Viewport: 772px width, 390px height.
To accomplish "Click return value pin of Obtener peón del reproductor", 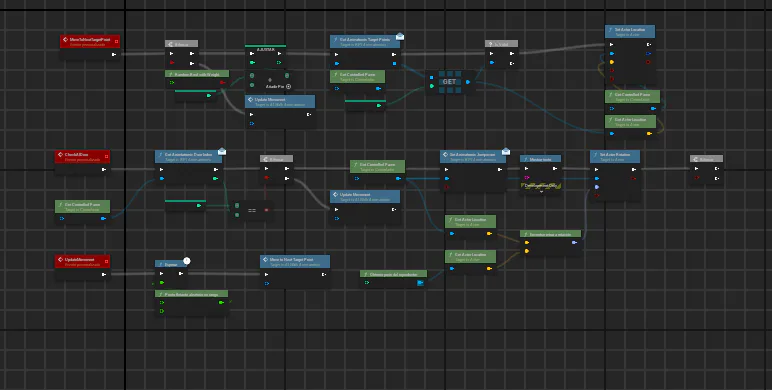I will 420,283.
